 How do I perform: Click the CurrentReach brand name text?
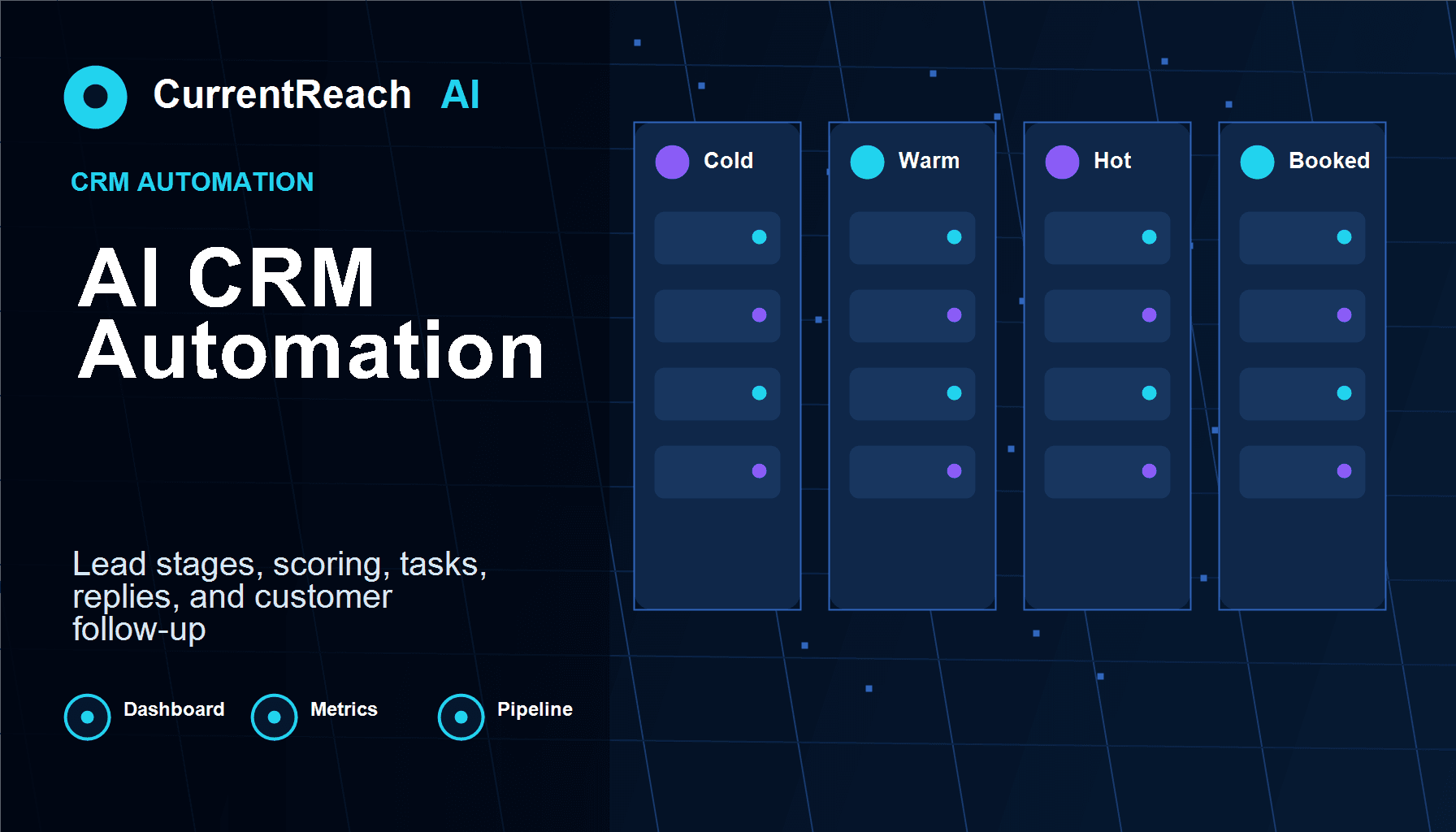[282, 94]
